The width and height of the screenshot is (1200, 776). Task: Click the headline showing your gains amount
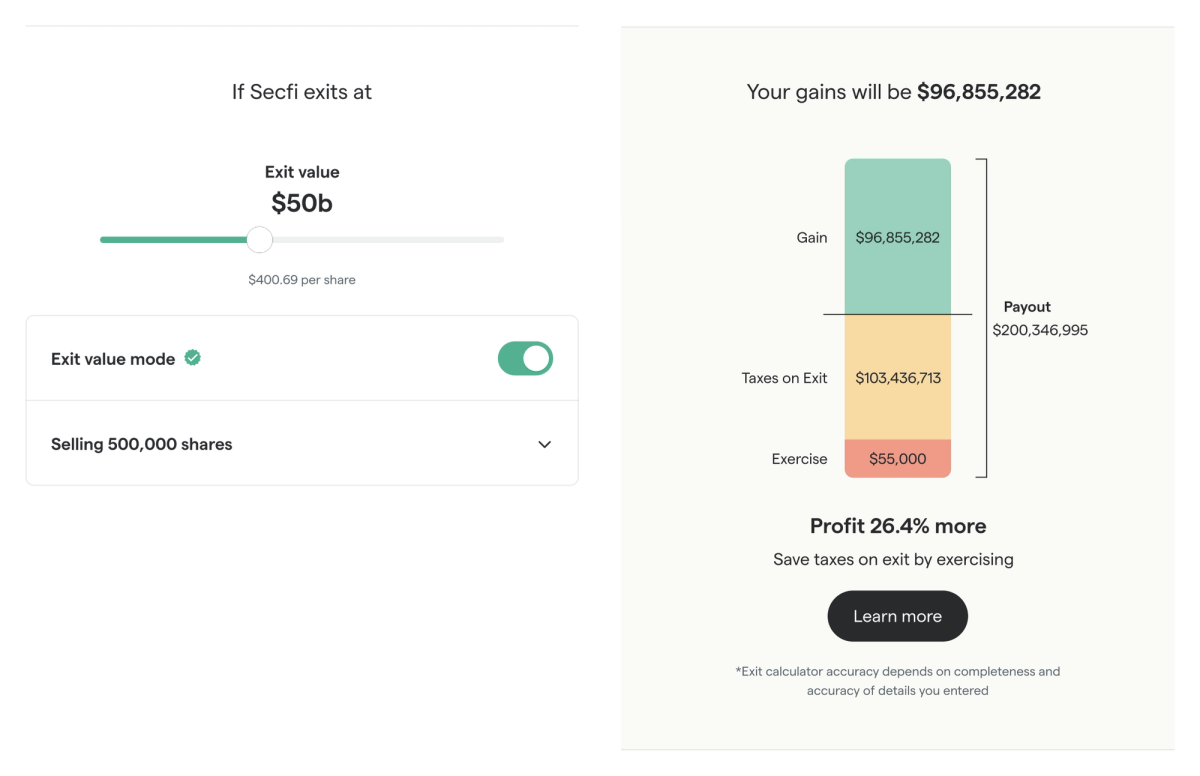892,92
